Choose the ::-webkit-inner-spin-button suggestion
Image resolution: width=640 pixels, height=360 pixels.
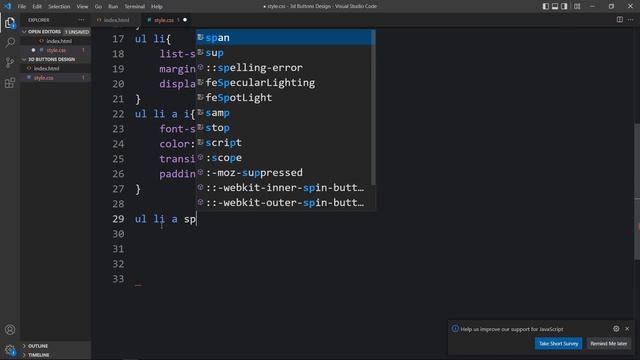point(284,188)
